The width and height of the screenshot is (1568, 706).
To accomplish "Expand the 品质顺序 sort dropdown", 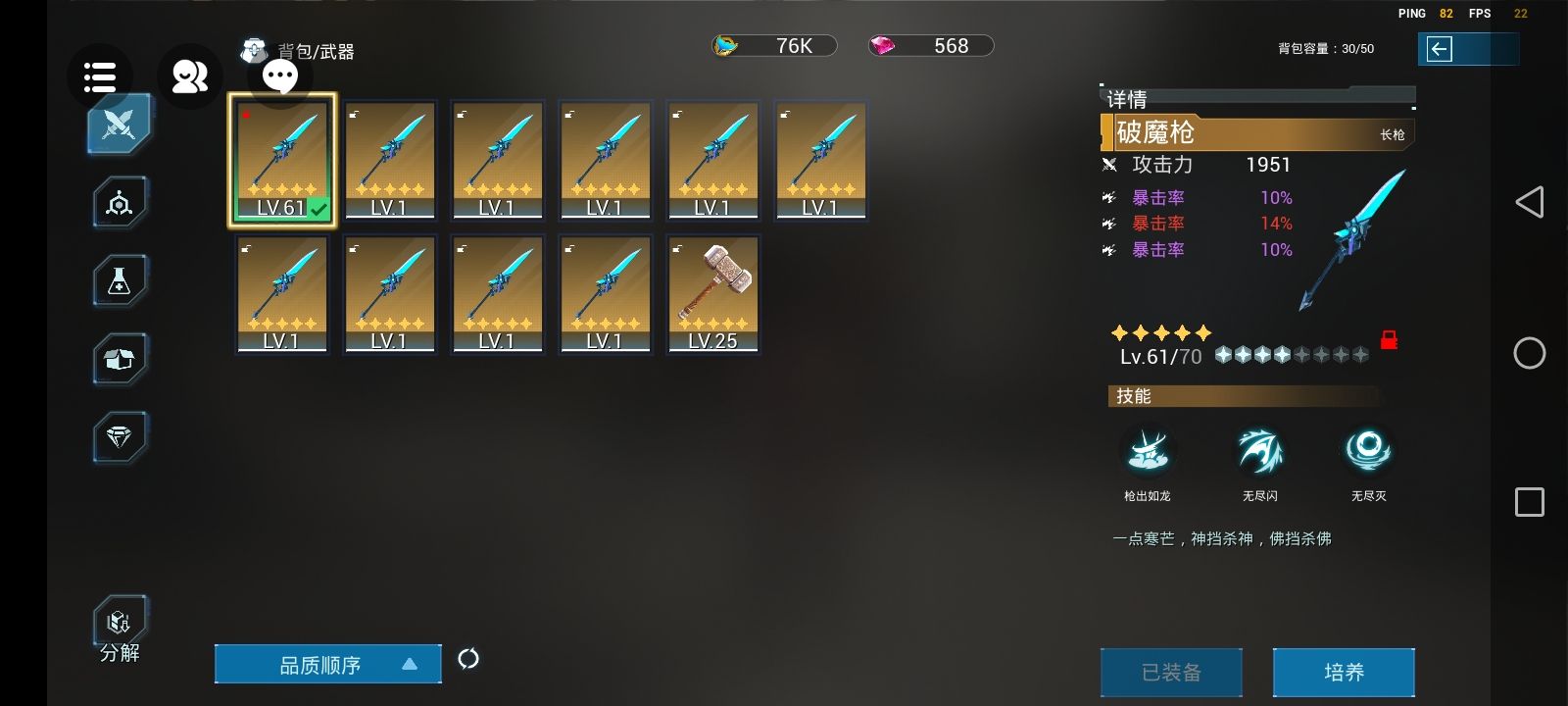I will pyautogui.click(x=327, y=664).
